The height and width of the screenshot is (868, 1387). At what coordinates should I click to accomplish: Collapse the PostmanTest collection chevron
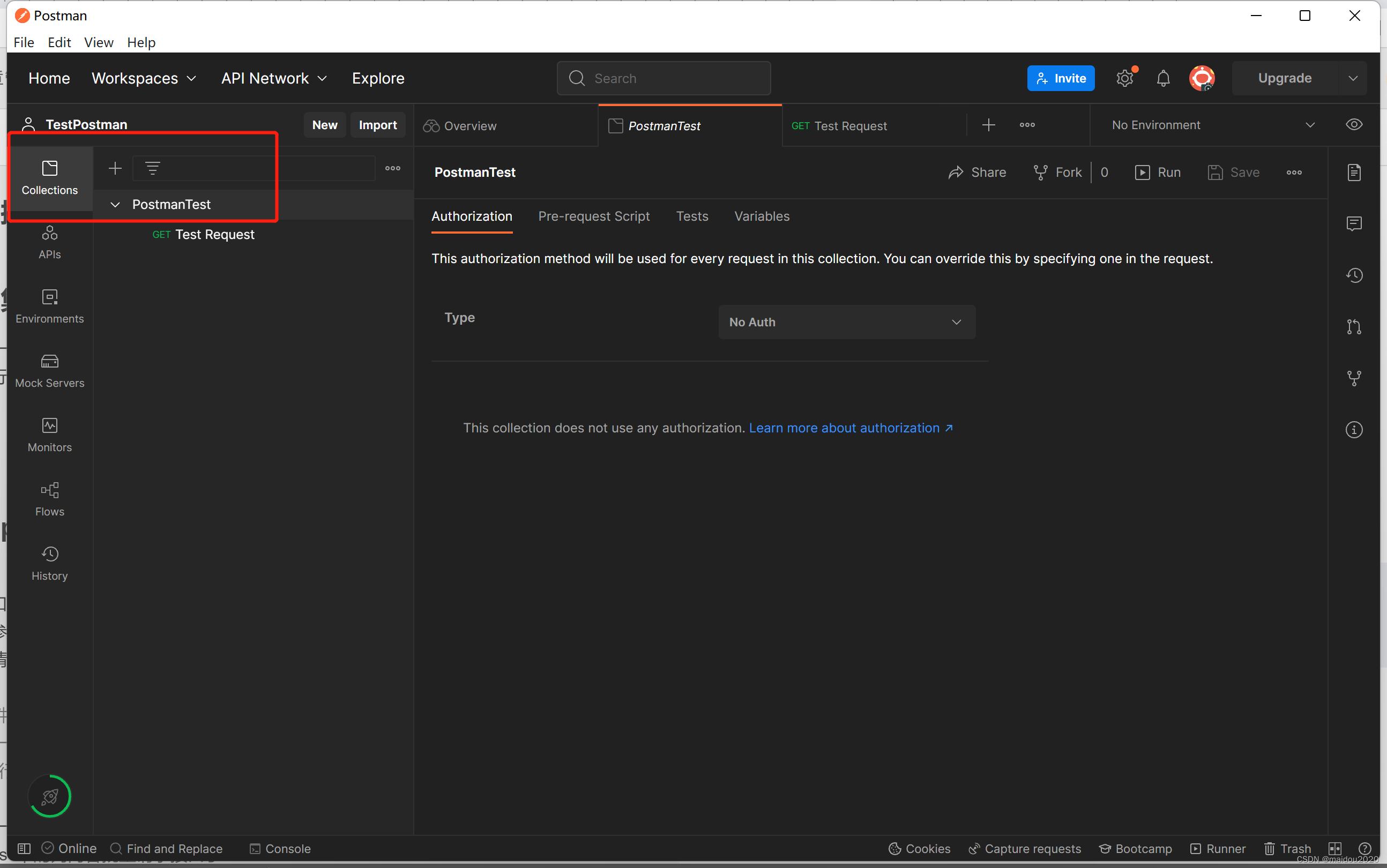tap(115, 204)
